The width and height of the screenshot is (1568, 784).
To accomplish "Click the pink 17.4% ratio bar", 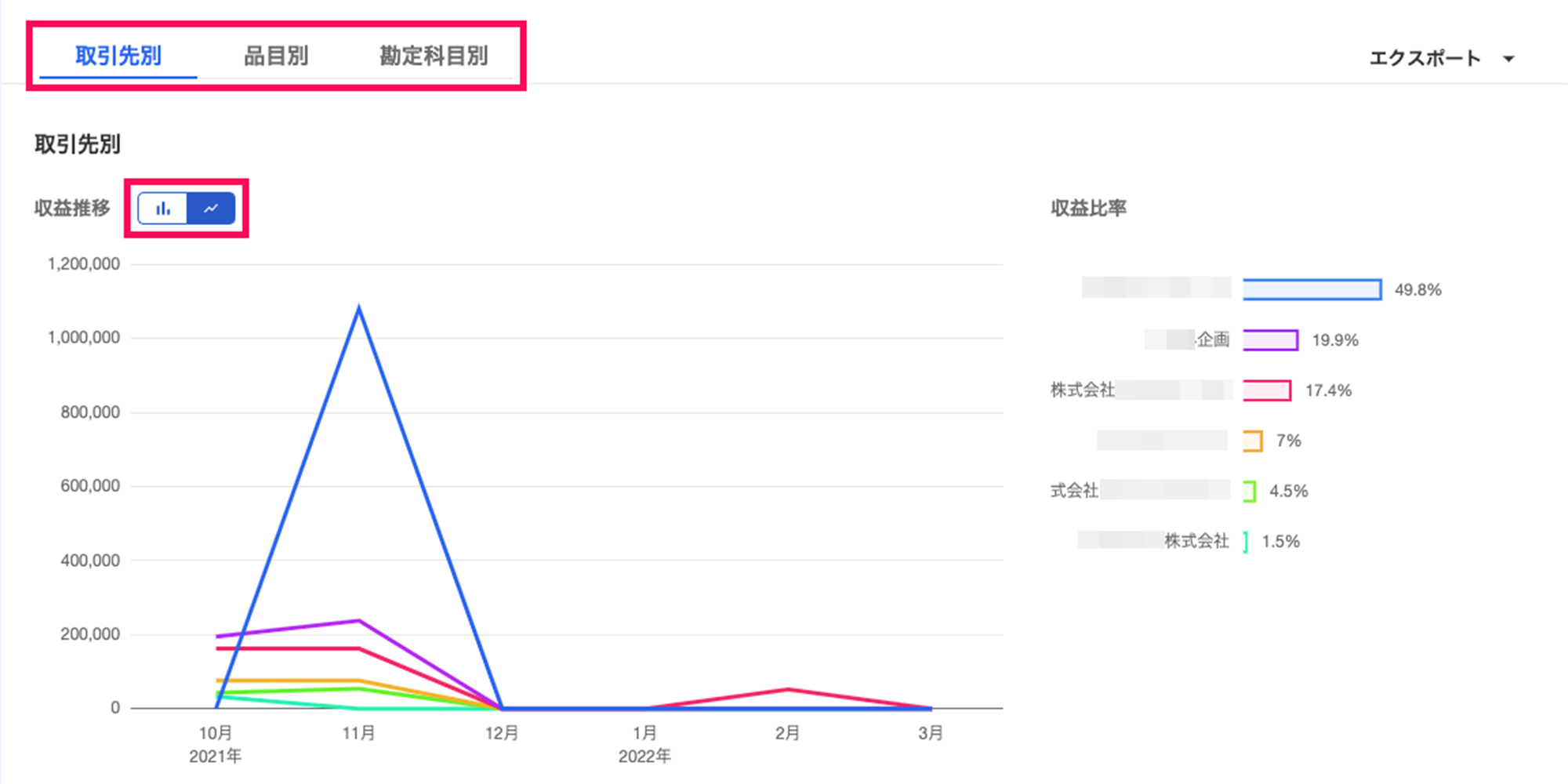I will [x=1266, y=390].
